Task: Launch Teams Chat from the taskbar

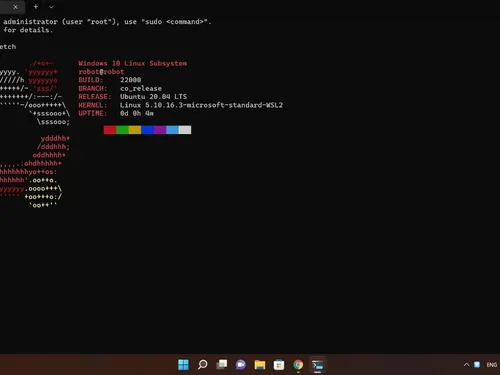Action: 240,365
